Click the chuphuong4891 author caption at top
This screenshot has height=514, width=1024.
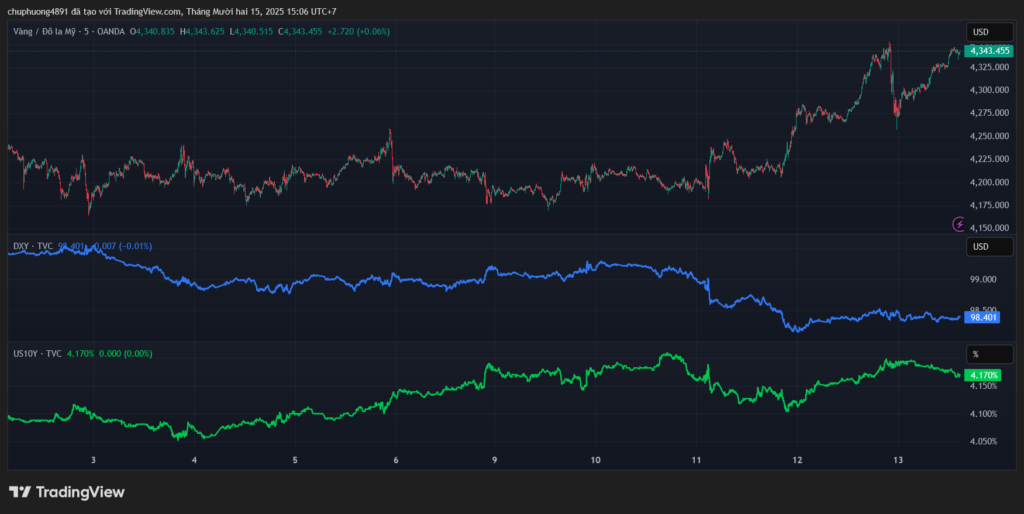pos(172,11)
